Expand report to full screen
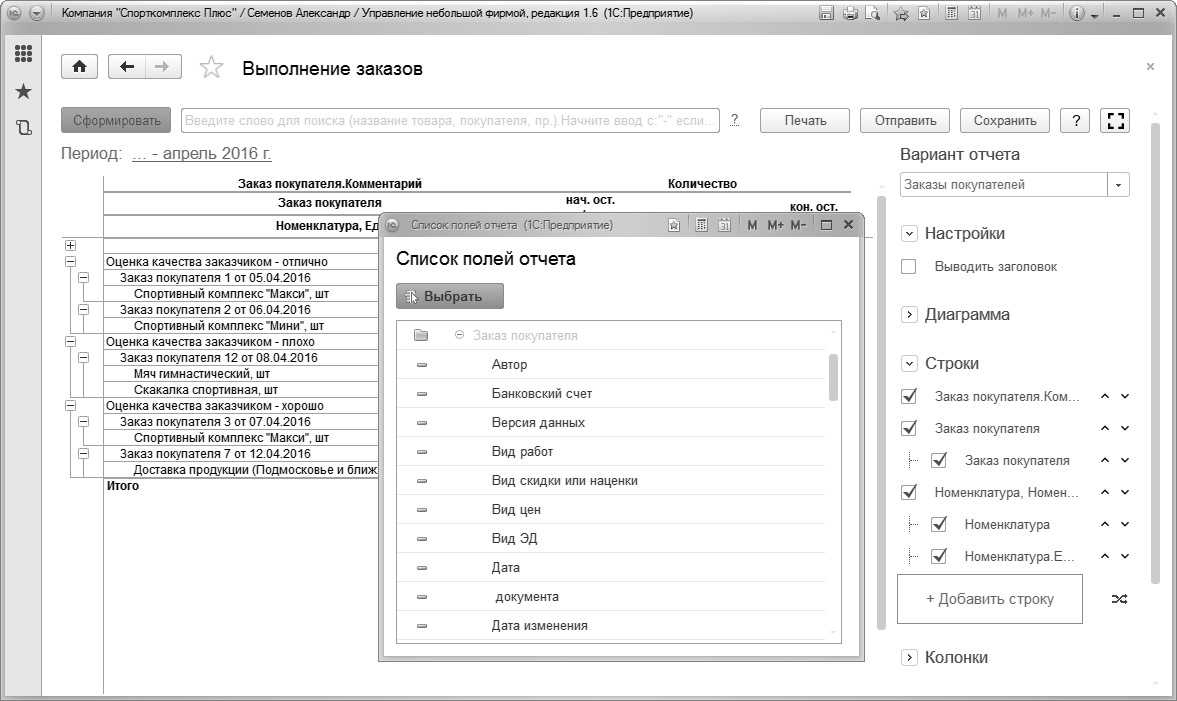The height and width of the screenshot is (701, 1177). point(1115,120)
